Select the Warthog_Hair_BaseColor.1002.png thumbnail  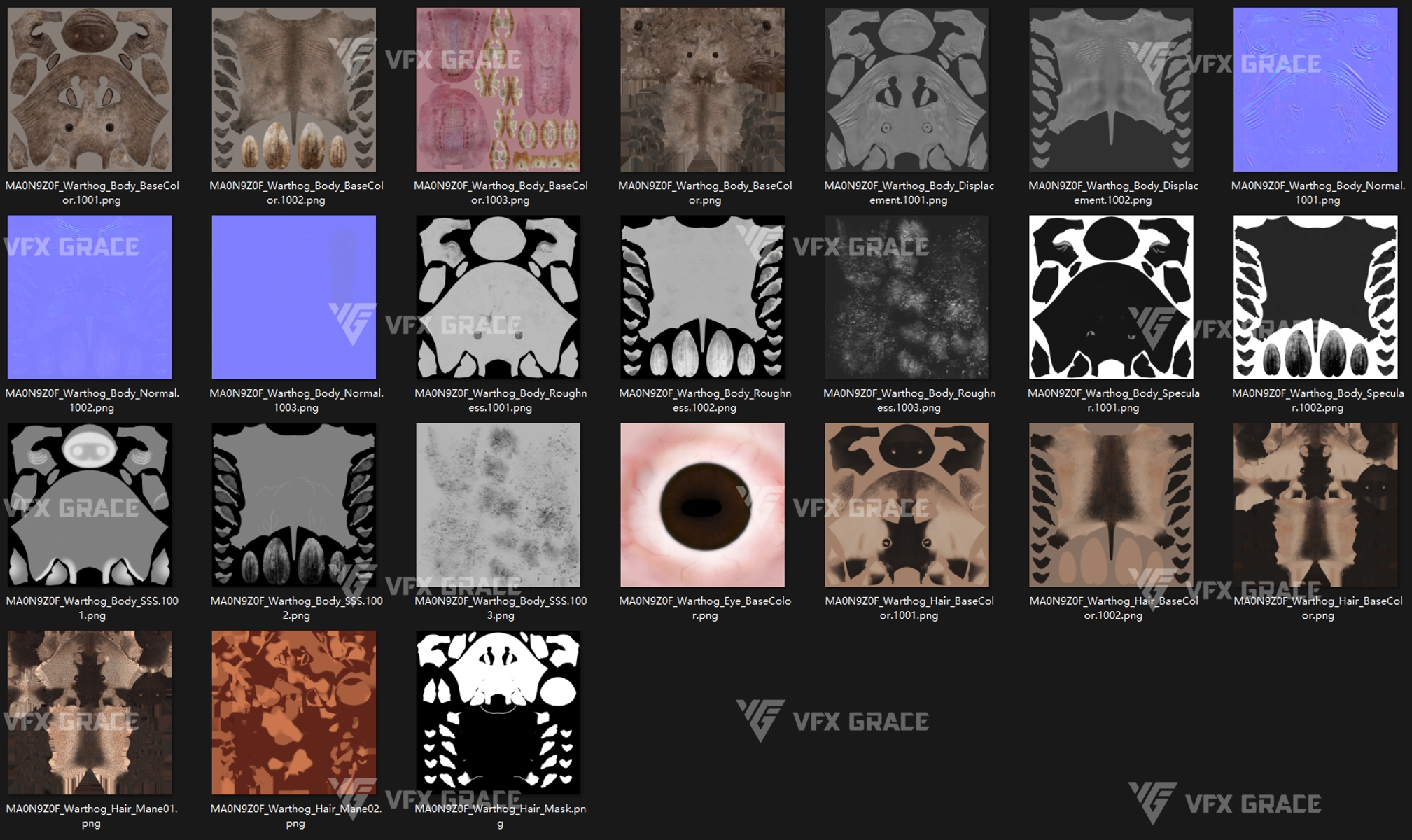[x=1111, y=505]
